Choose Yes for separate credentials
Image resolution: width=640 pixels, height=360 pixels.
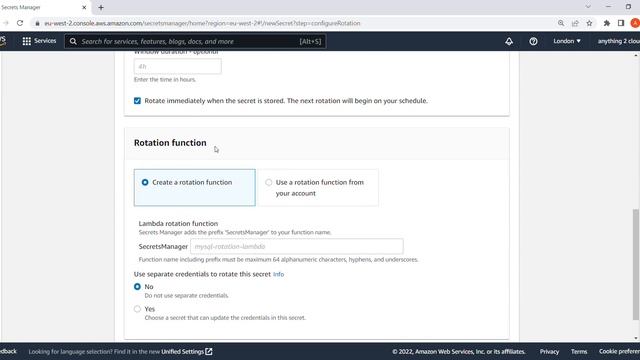click(137, 309)
